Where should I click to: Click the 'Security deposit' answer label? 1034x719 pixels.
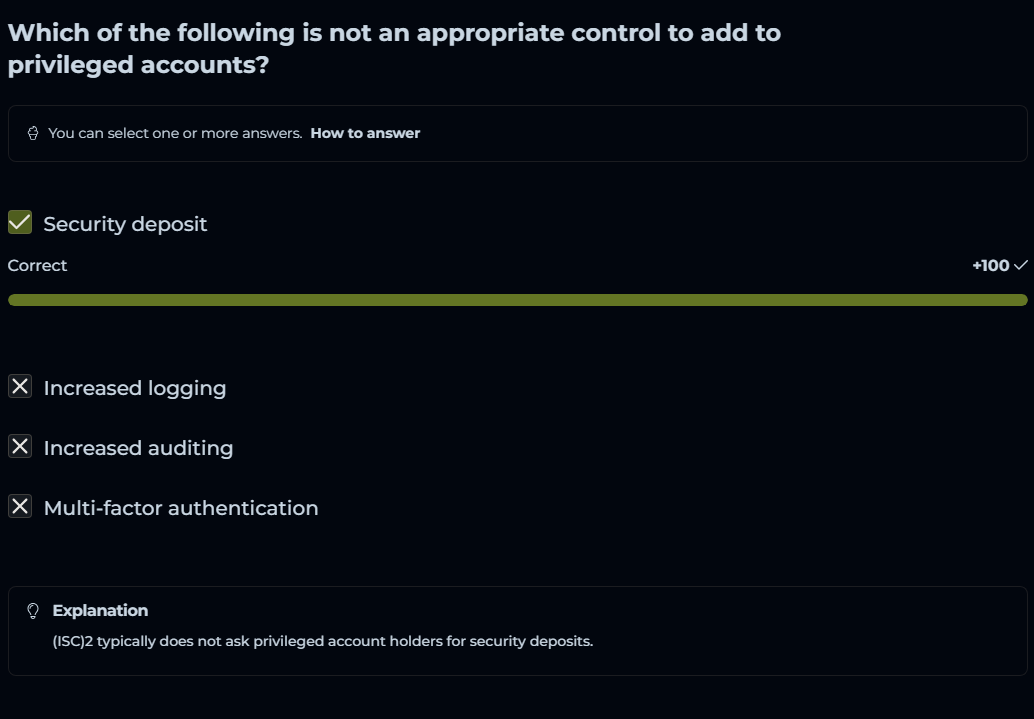coord(125,224)
